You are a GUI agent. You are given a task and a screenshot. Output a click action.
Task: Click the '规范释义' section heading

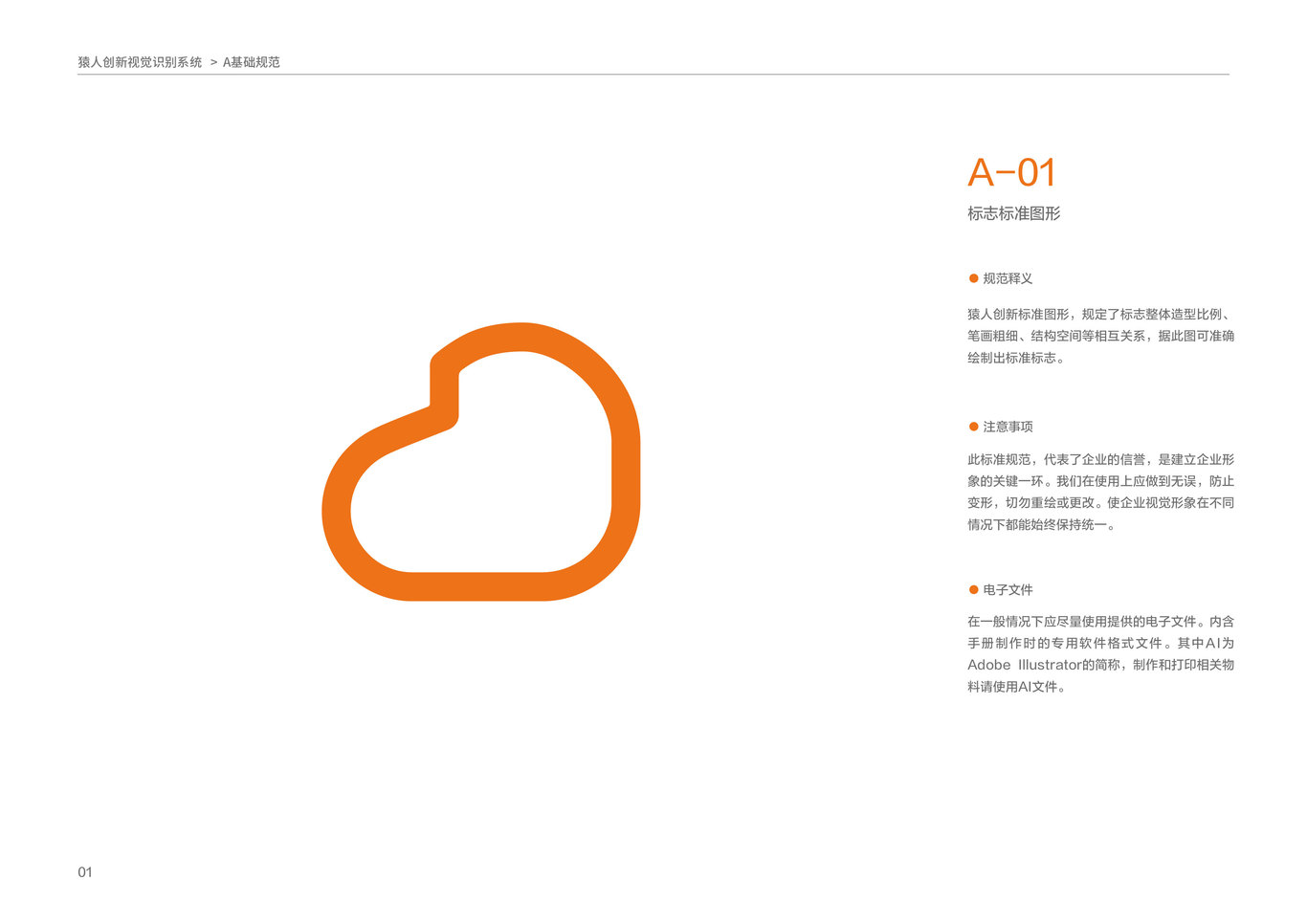coord(1008,278)
